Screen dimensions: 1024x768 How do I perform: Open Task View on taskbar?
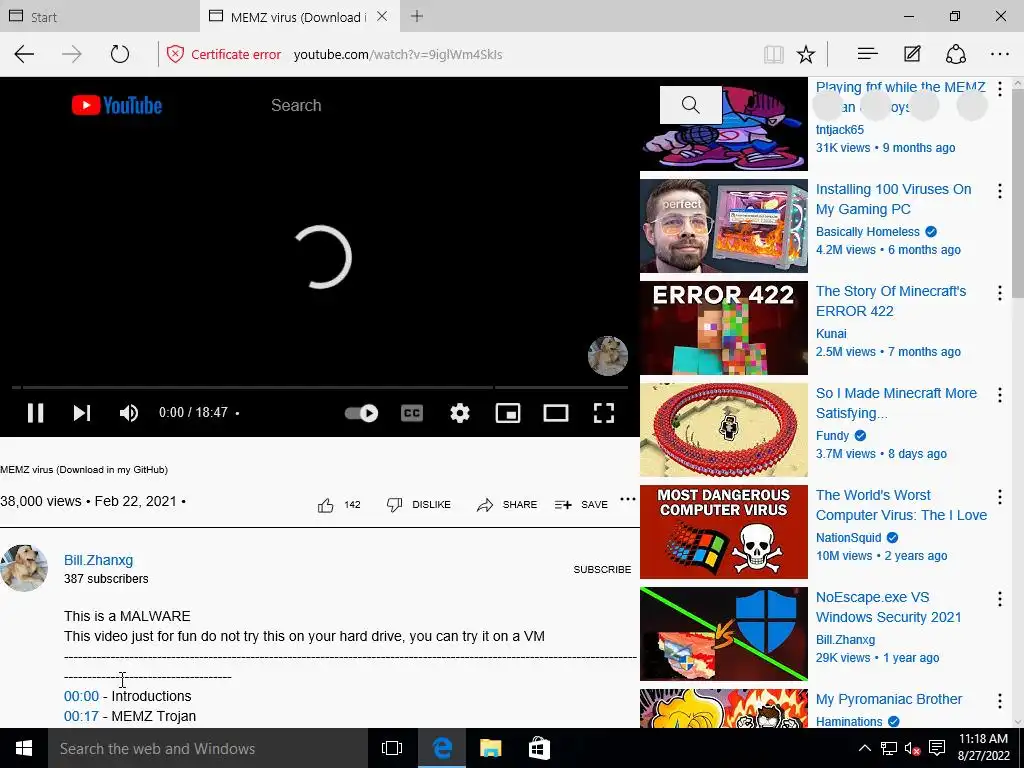(392, 748)
